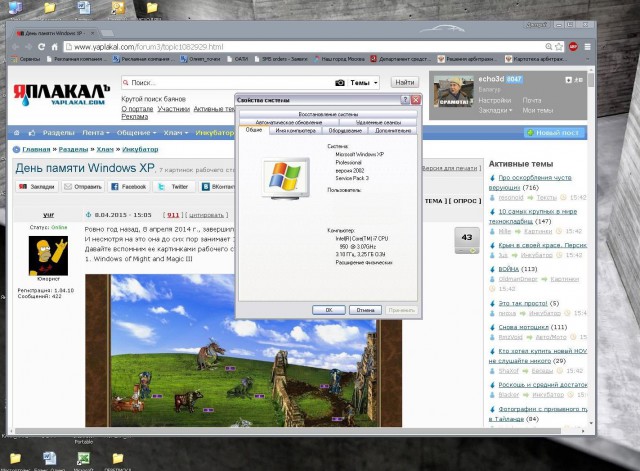Click the Главная breadcrumb link
The height and width of the screenshot is (471, 640).
(x=36, y=149)
